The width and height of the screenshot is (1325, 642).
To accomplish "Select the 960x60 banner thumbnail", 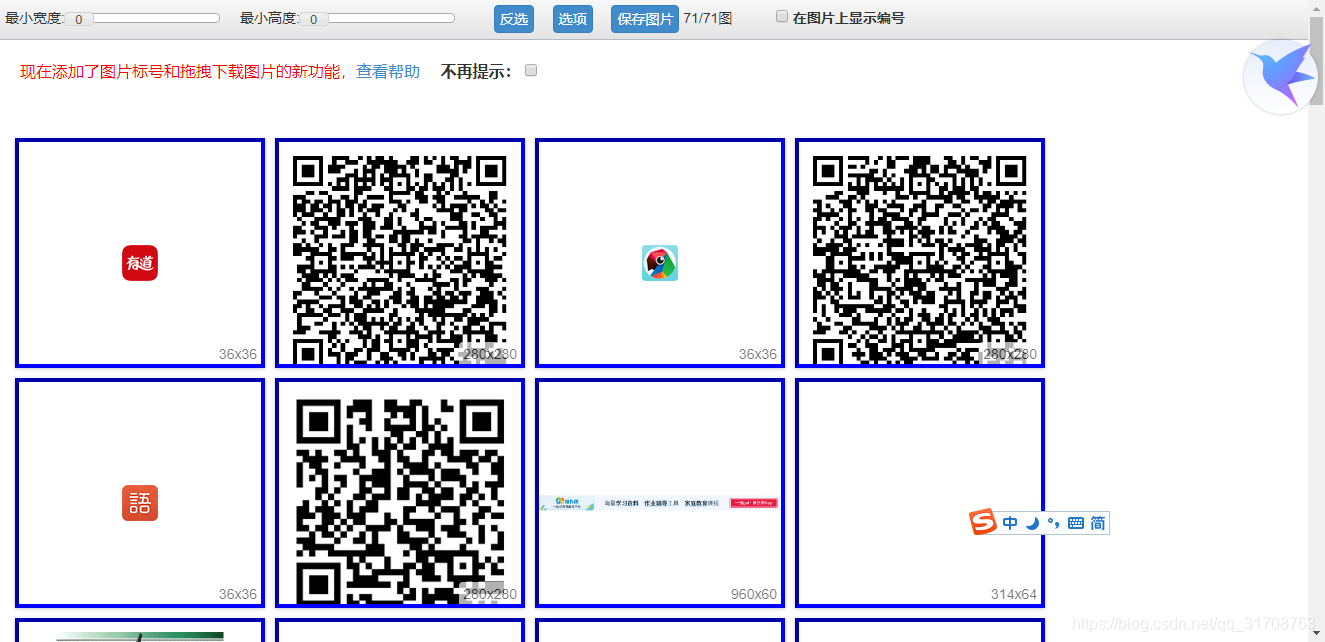I will [660, 493].
